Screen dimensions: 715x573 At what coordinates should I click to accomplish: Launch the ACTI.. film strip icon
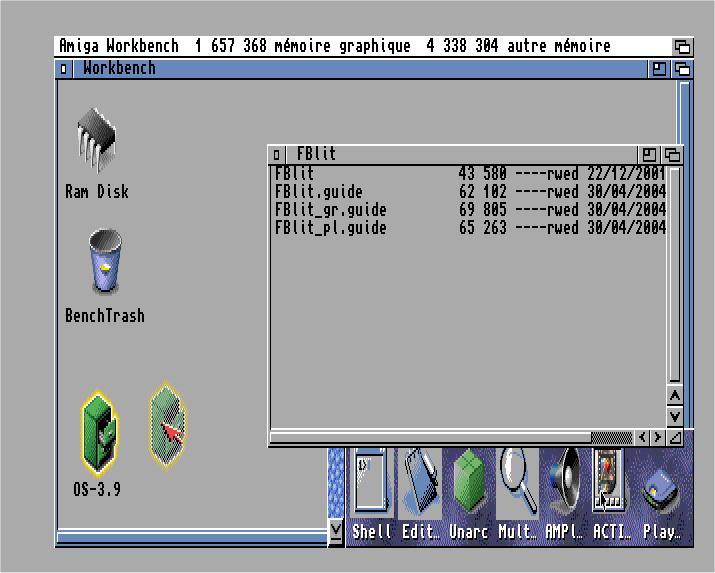[x=608, y=481]
